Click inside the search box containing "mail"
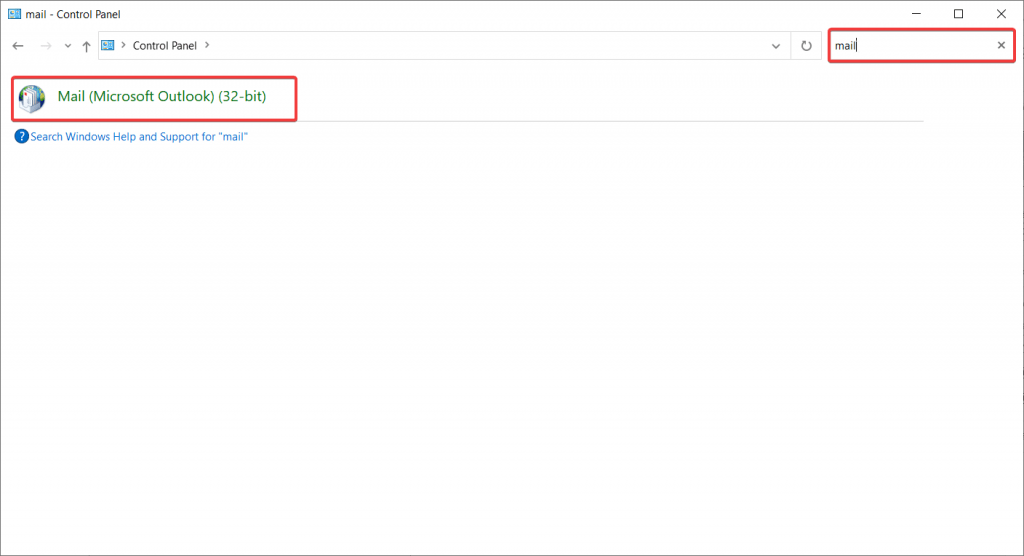The height and width of the screenshot is (556, 1024). [910, 46]
